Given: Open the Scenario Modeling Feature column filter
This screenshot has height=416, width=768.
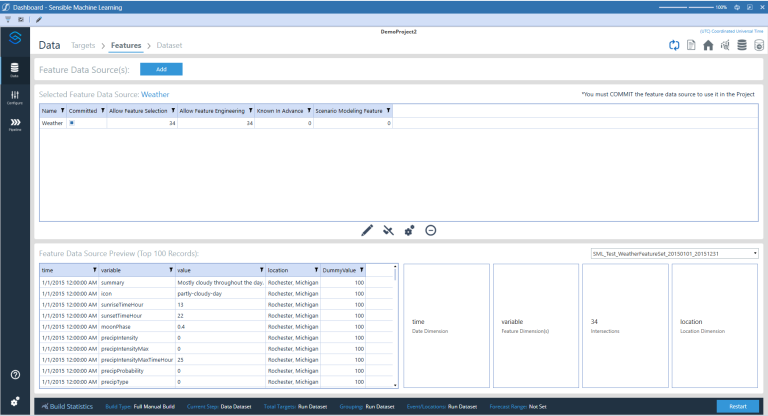Looking at the screenshot, I should 388,111.
